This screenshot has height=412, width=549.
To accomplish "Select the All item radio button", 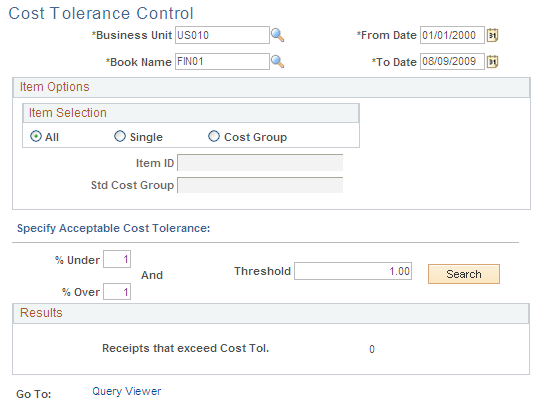I will click(x=36, y=136).
